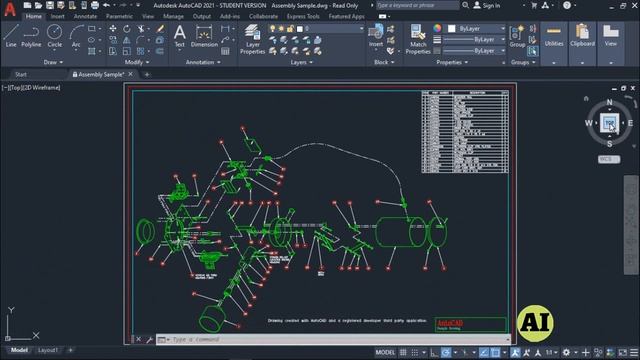Open the AutoCAD application menu logo
640x360 pixels.
[x=10, y=9]
